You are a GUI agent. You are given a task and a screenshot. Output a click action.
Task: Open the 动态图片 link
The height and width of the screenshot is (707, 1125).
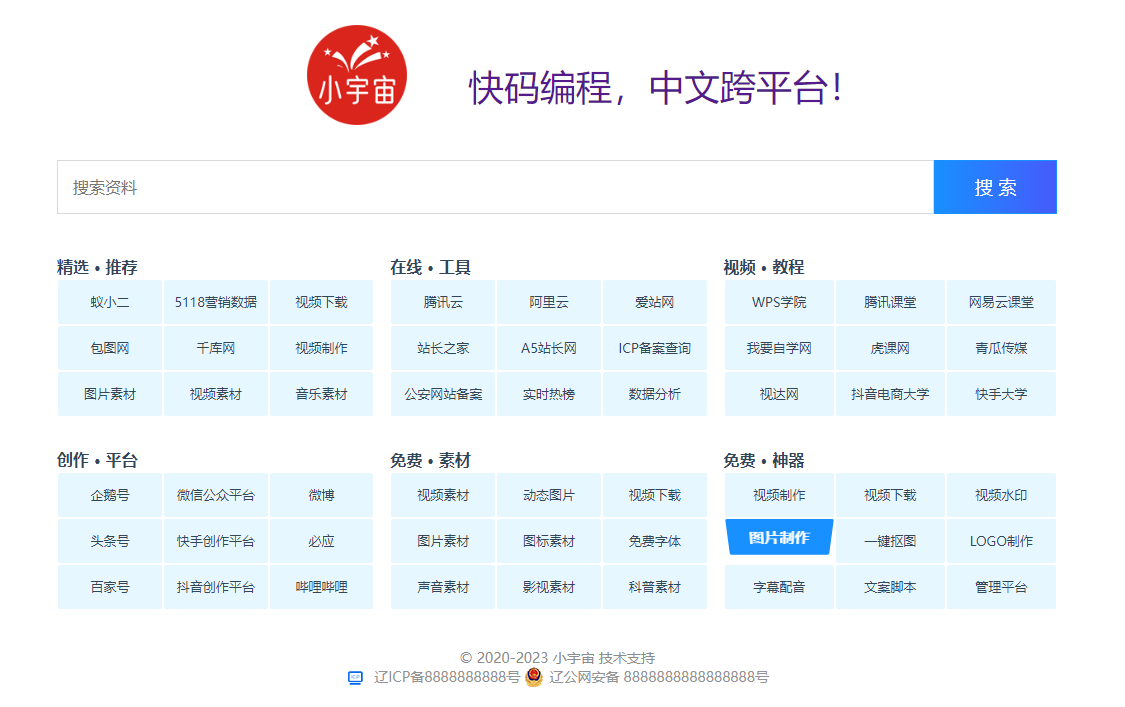point(549,495)
